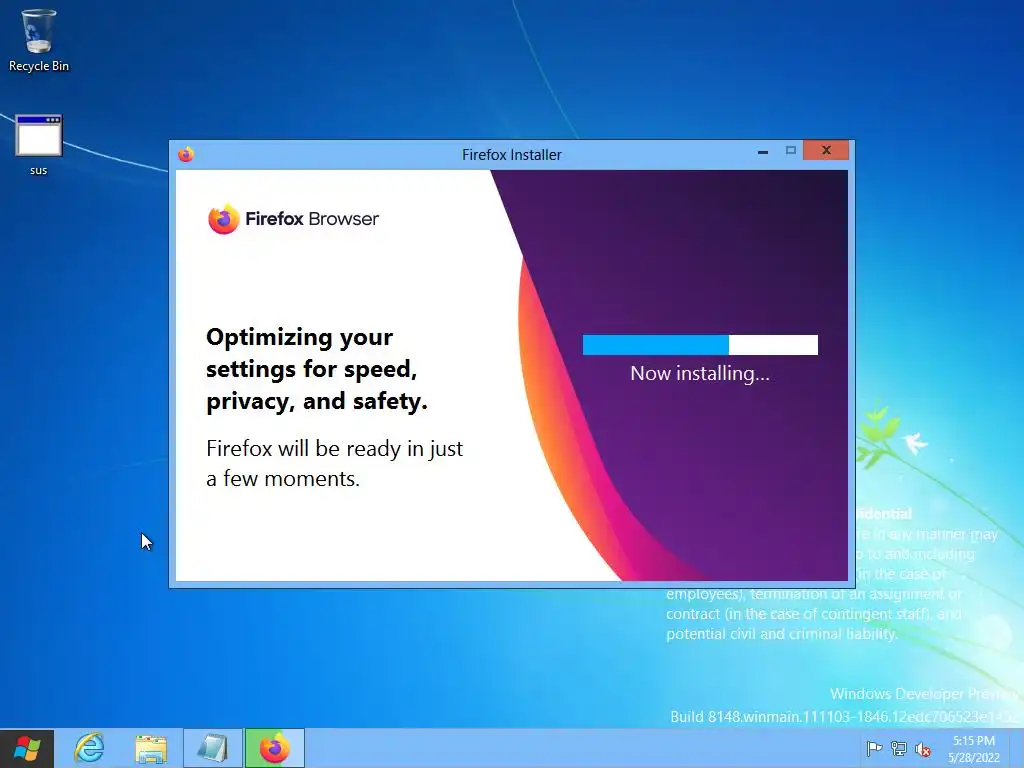The image size is (1024, 768).
Task: Select the sus desktop shortcut
Action: 39,145
